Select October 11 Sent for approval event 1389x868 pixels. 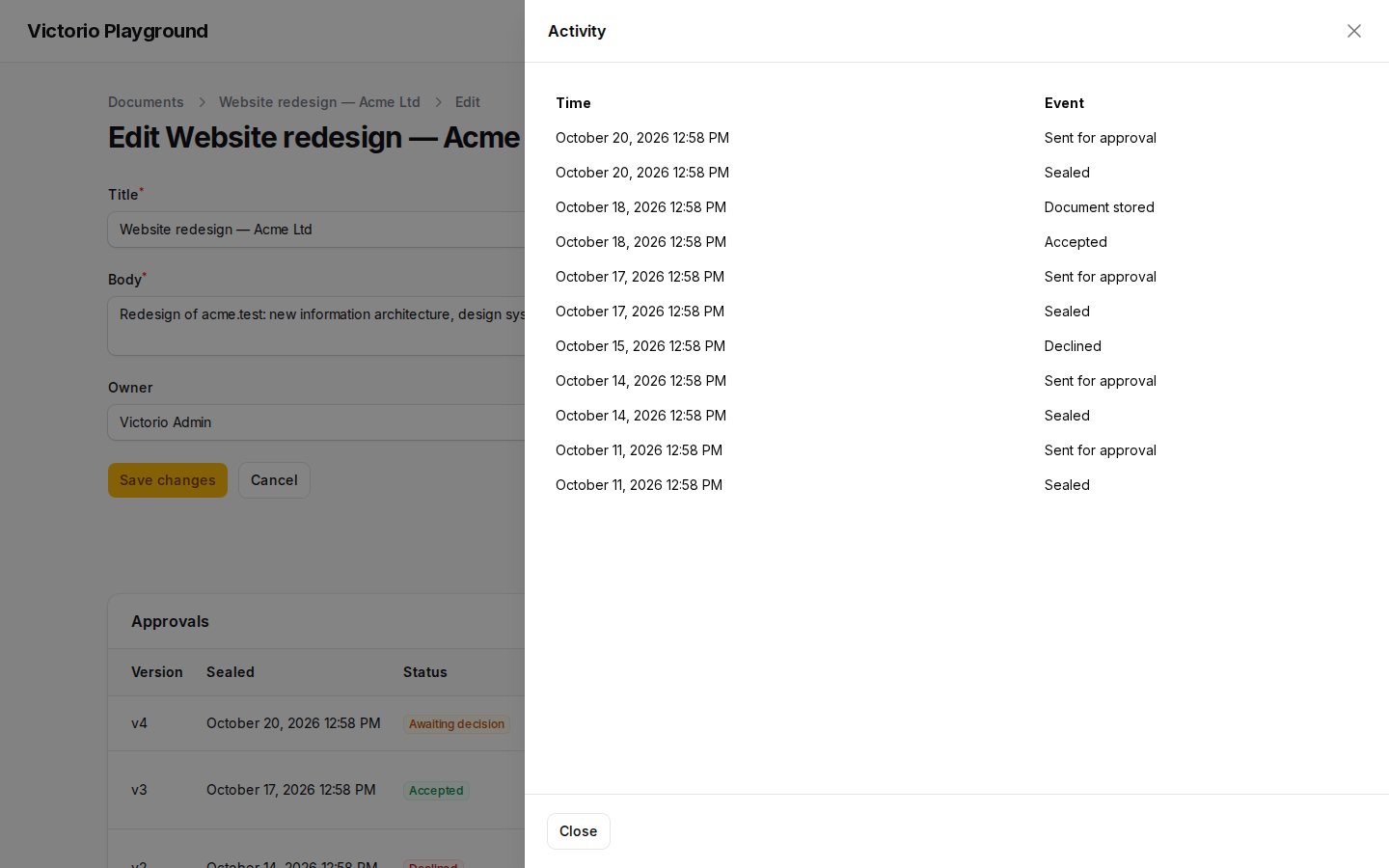1101,450
